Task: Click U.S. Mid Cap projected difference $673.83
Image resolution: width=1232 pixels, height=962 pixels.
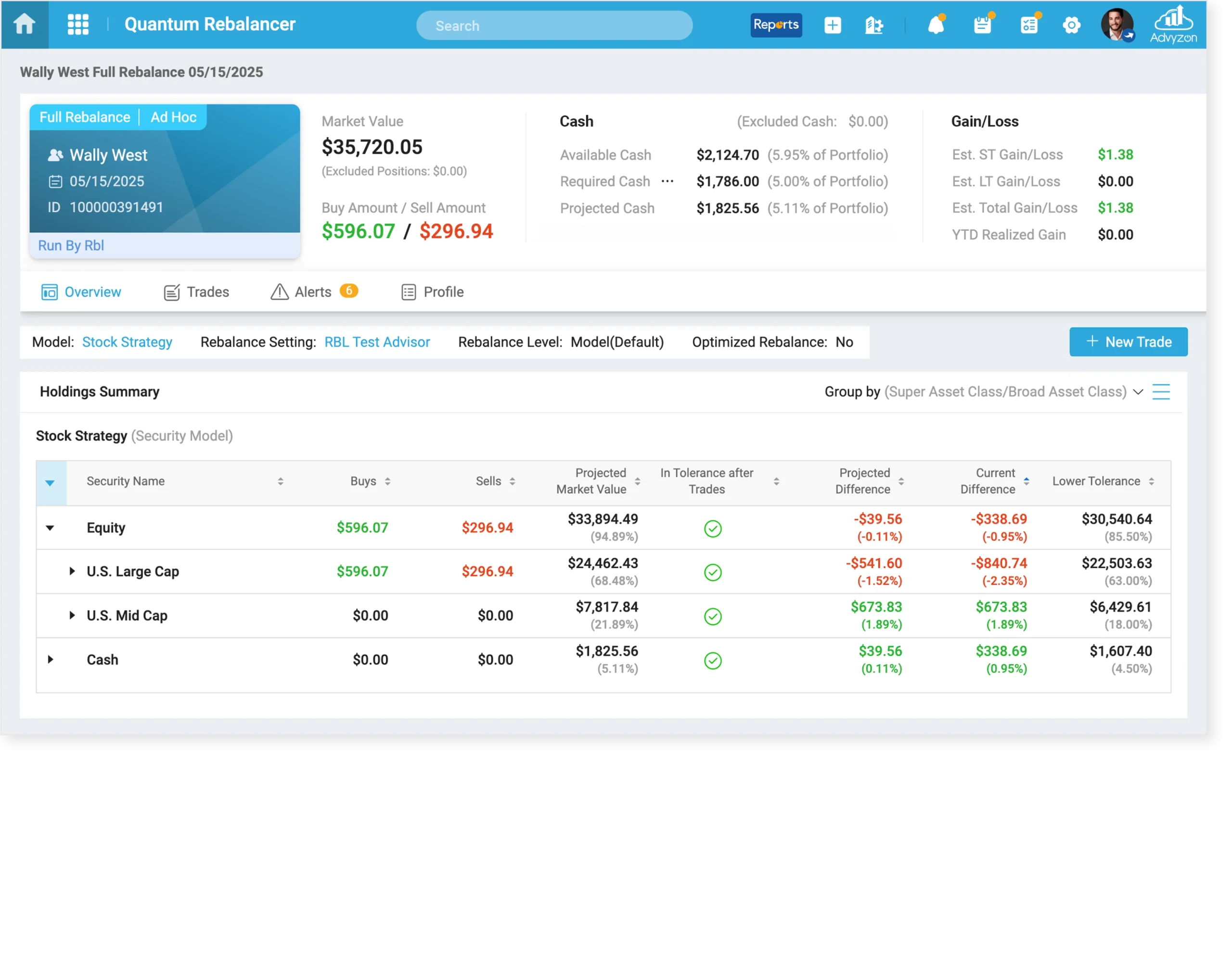Action: tap(876, 607)
